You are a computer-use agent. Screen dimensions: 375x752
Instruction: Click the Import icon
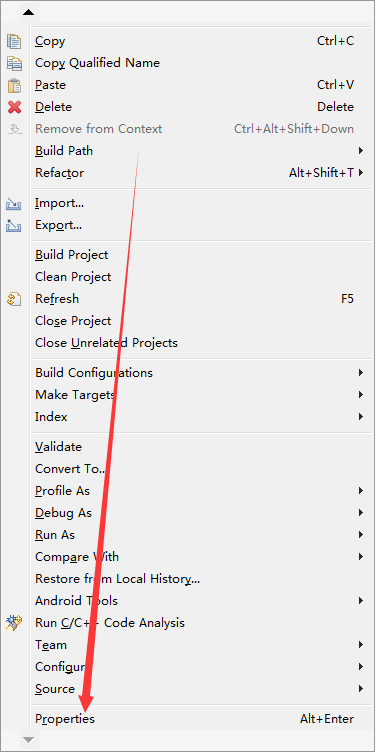point(13,205)
